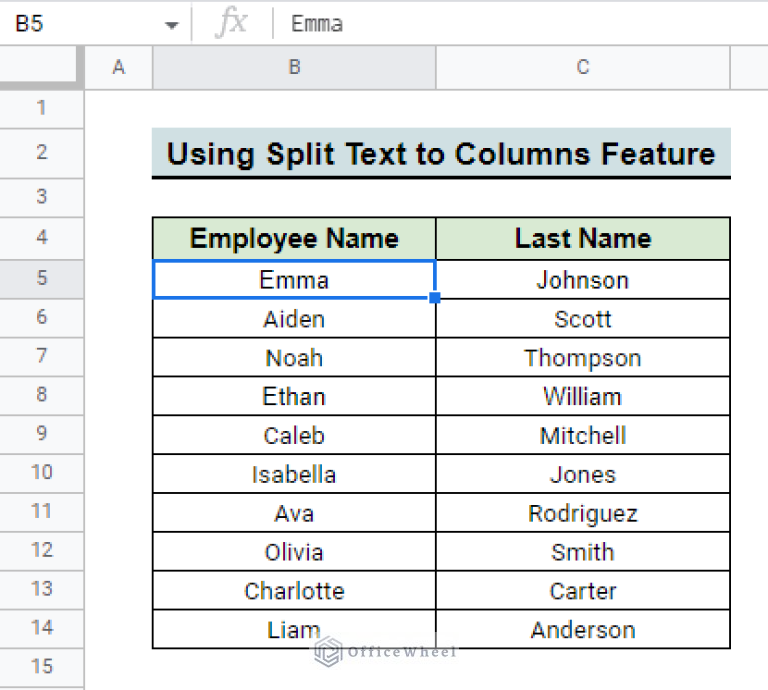The image size is (768, 690).
Task: Open the Name box dropdown arrow
Action: click(171, 25)
